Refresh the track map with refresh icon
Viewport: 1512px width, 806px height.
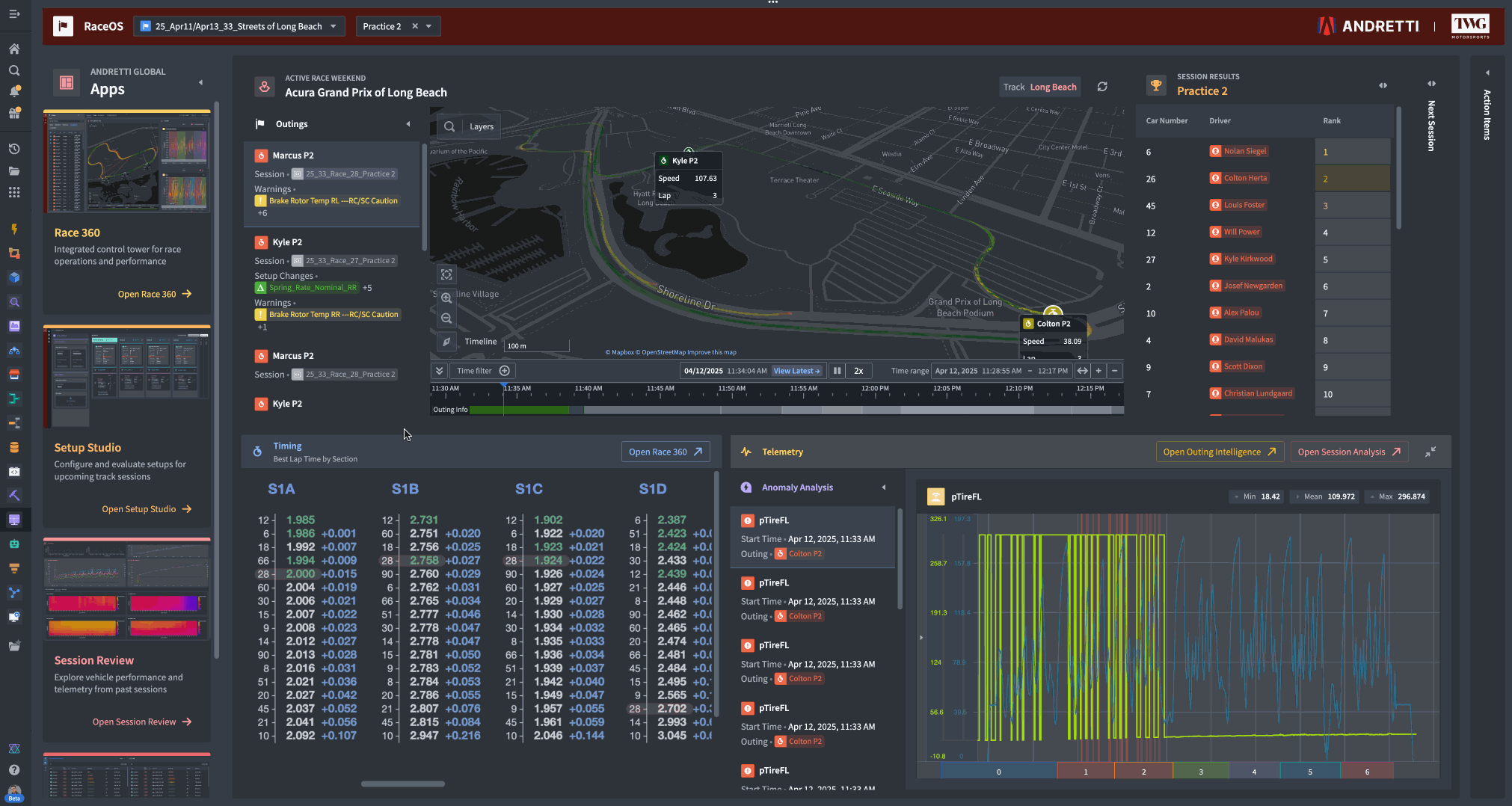tap(1102, 87)
